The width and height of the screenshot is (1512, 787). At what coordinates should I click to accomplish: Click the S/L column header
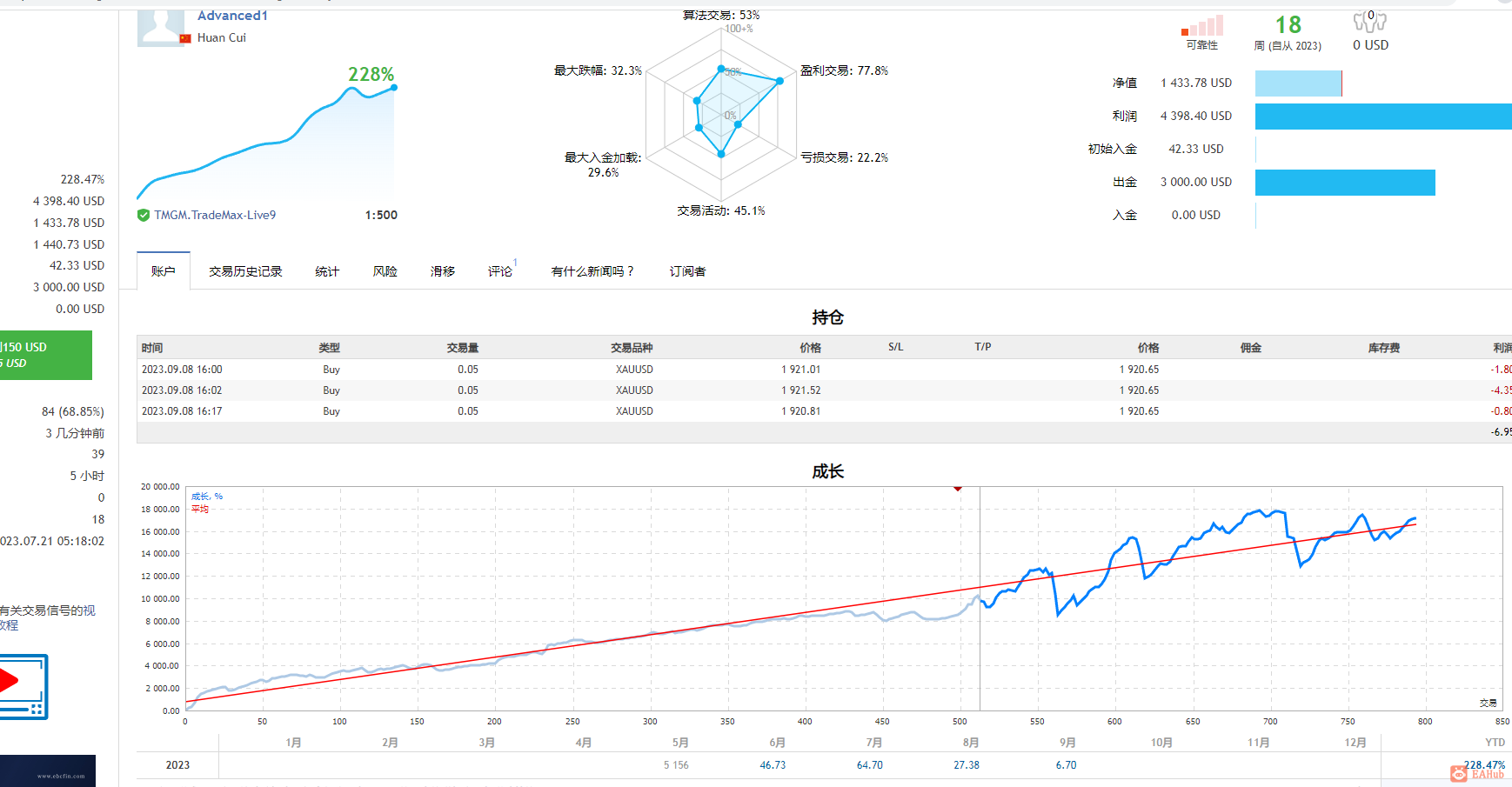click(x=896, y=347)
